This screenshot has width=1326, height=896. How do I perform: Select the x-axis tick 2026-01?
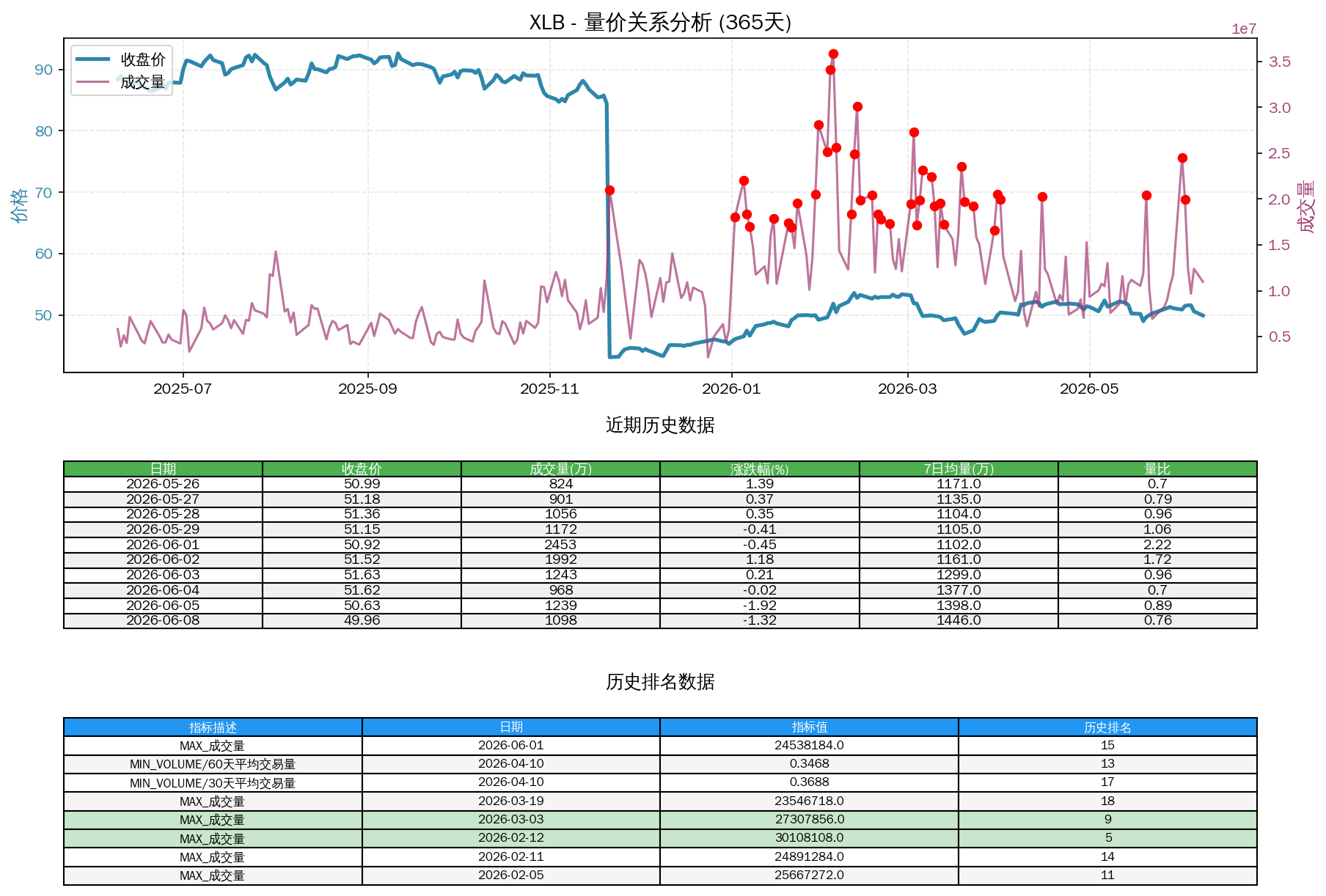(x=731, y=389)
